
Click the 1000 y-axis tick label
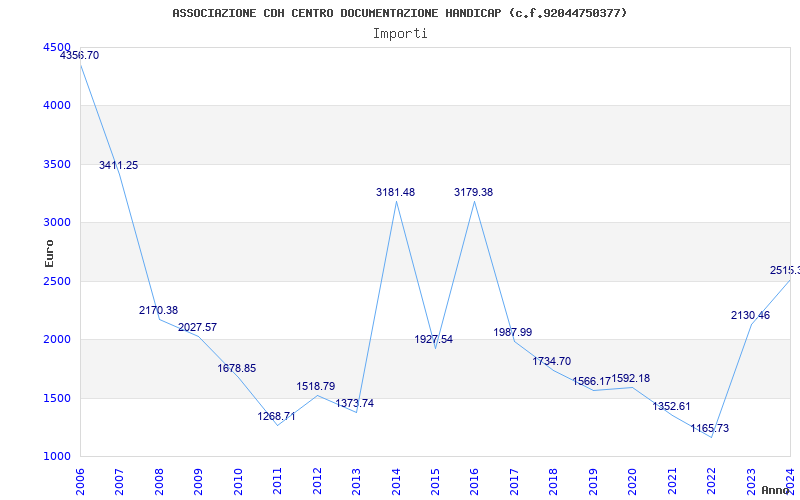(57, 456)
